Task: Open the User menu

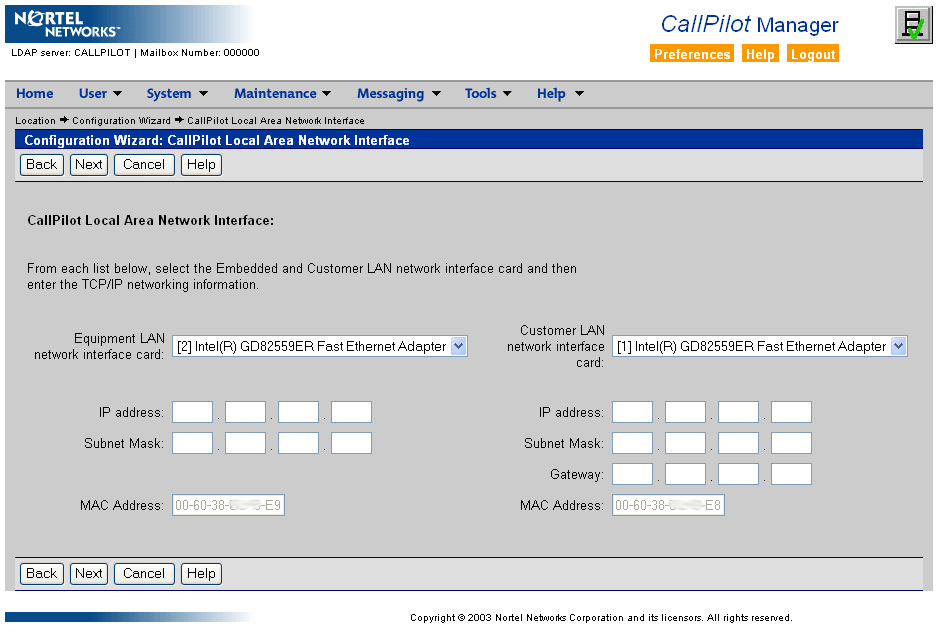Action: click(x=100, y=93)
